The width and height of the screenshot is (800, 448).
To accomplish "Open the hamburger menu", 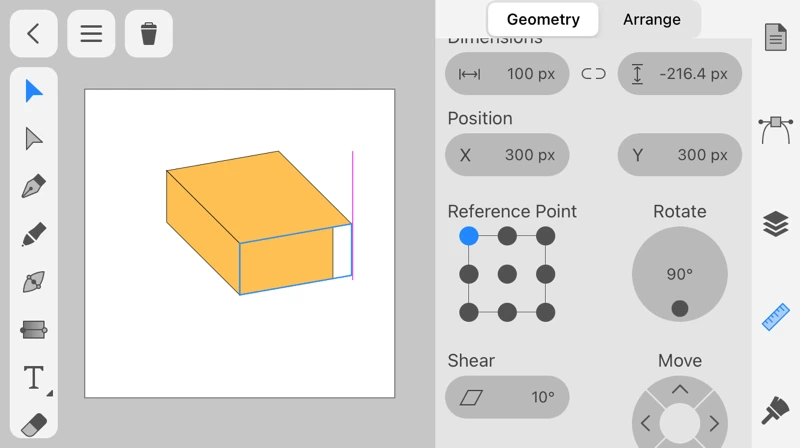I will point(91,34).
